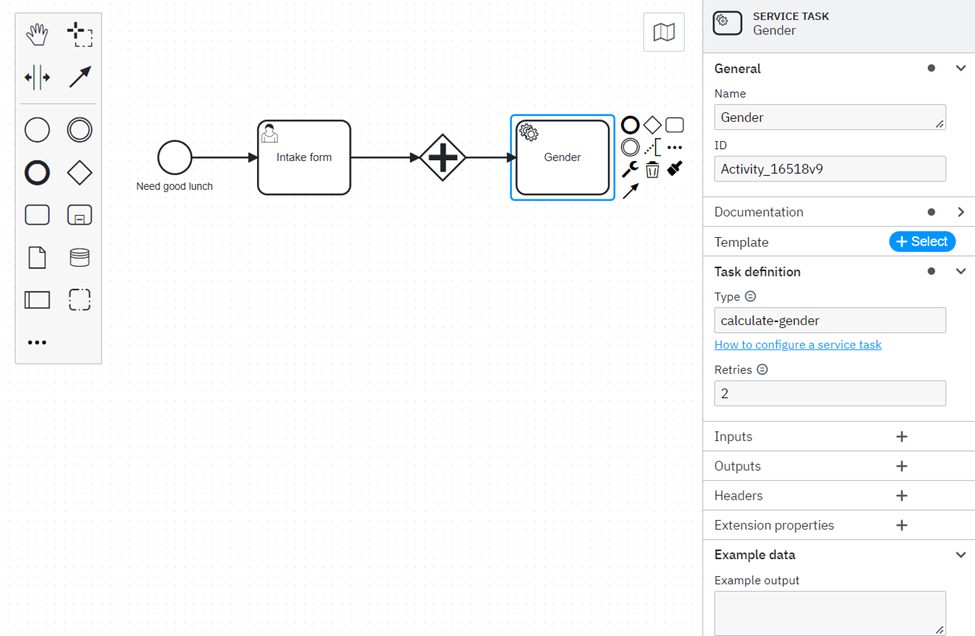
Task: Add a new Outputs entry
Action: tap(902, 466)
